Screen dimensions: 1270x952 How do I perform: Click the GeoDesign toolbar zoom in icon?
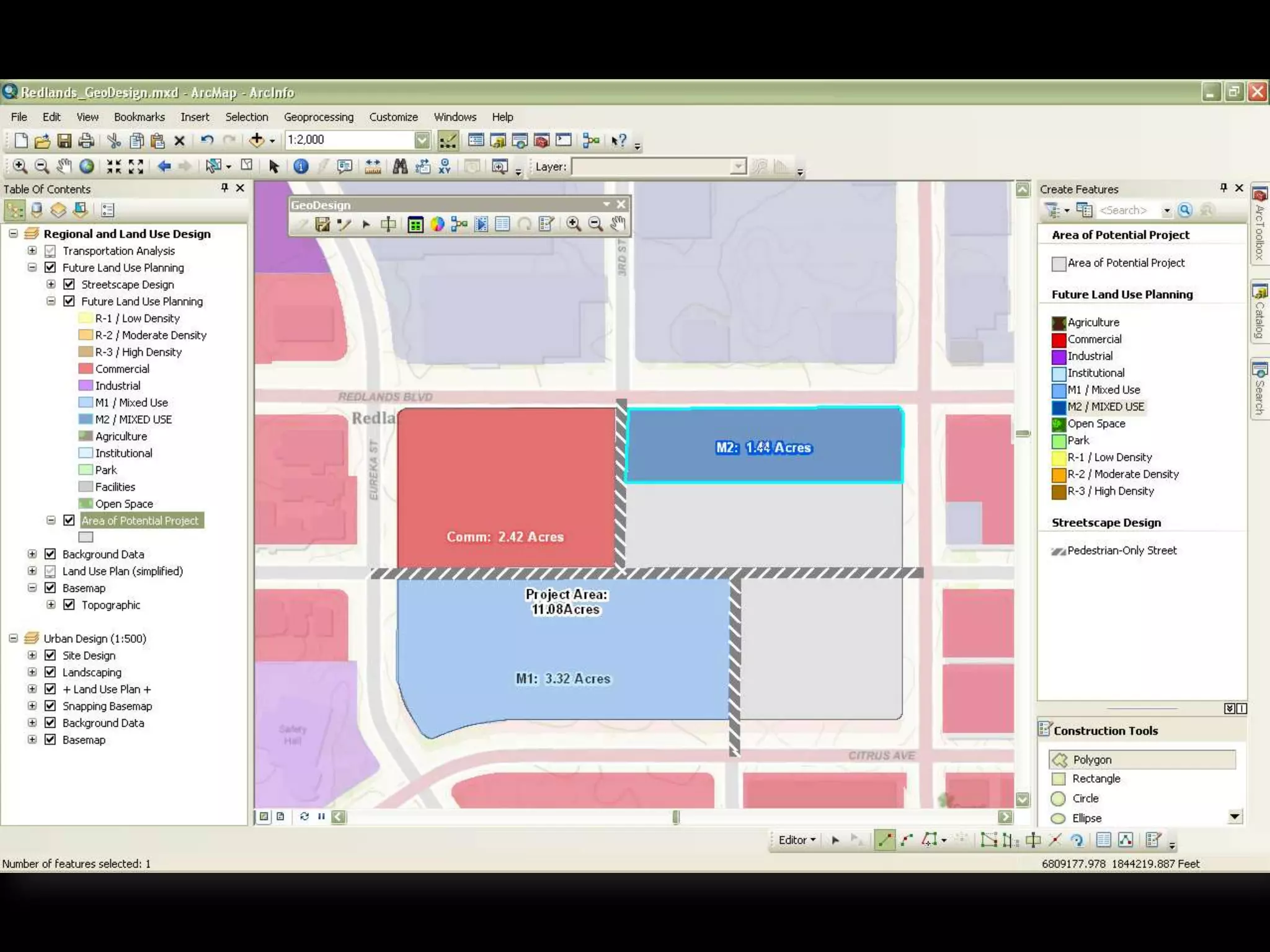(574, 224)
